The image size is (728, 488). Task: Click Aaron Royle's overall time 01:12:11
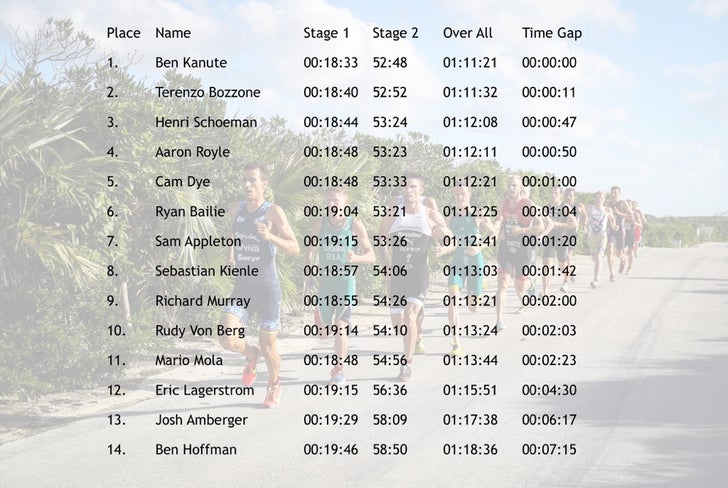[470, 152]
